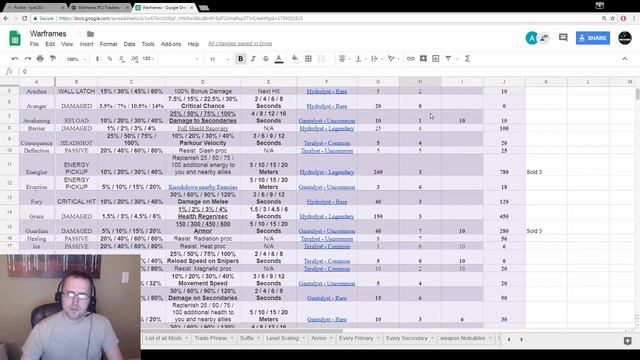Decrease decimal places

(x=122, y=59)
